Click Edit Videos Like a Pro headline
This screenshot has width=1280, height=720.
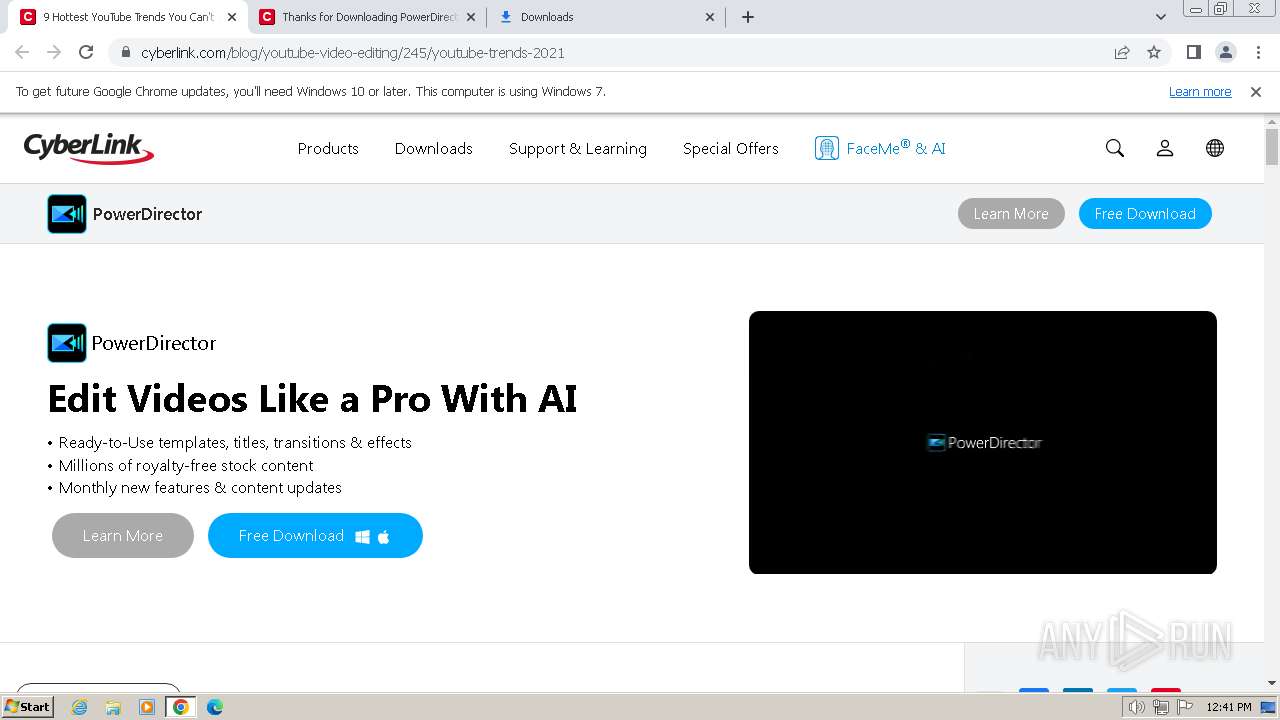click(312, 399)
